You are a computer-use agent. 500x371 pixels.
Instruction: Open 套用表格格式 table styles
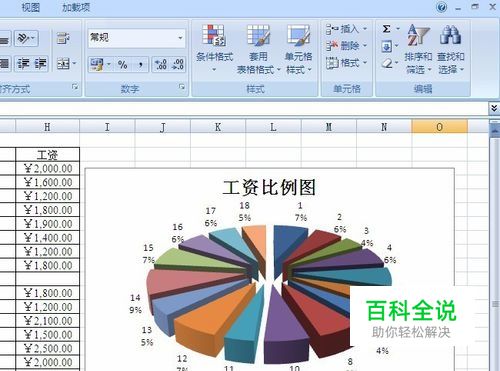258,49
